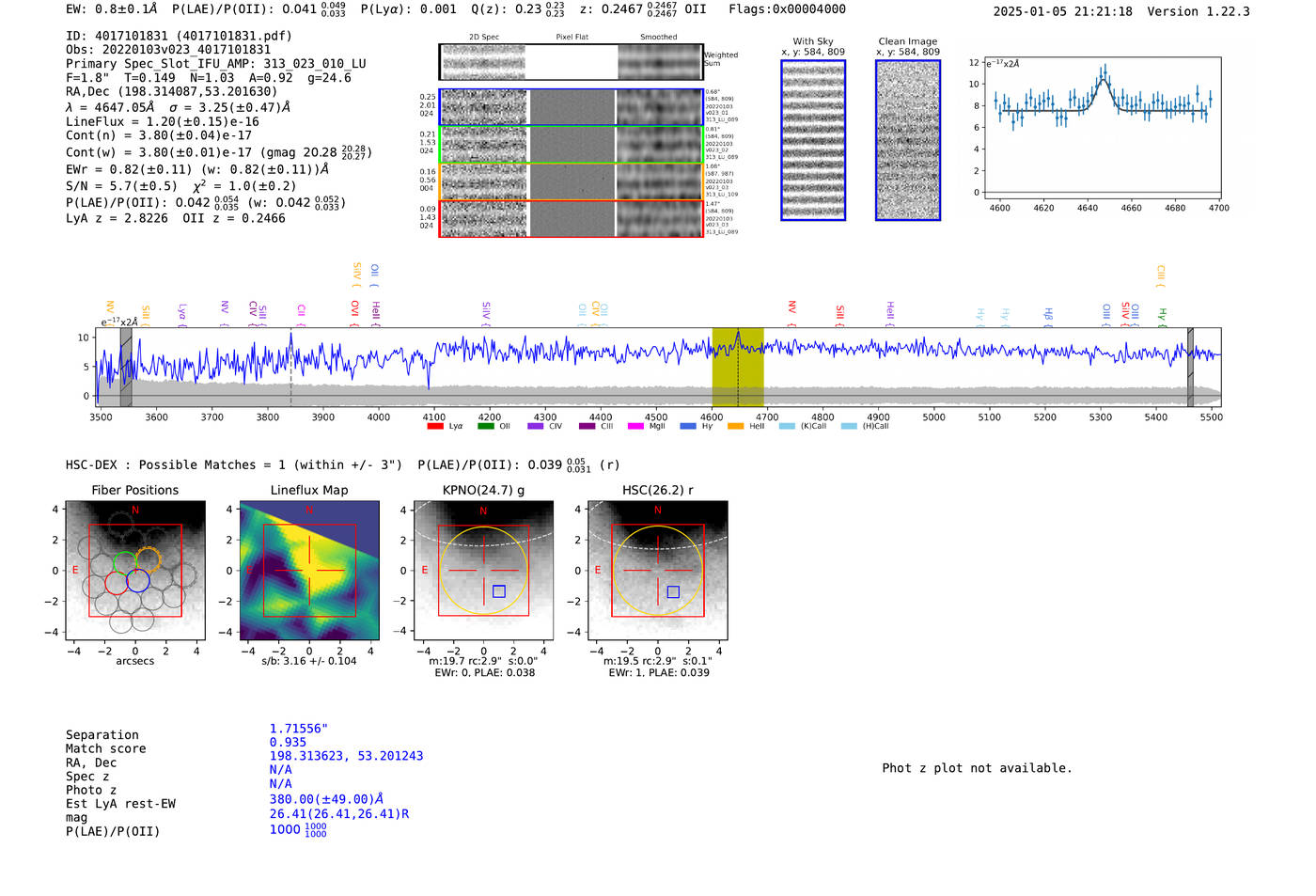Click the purple CIV legend swatch
1316x896 pixels.
[x=536, y=426]
